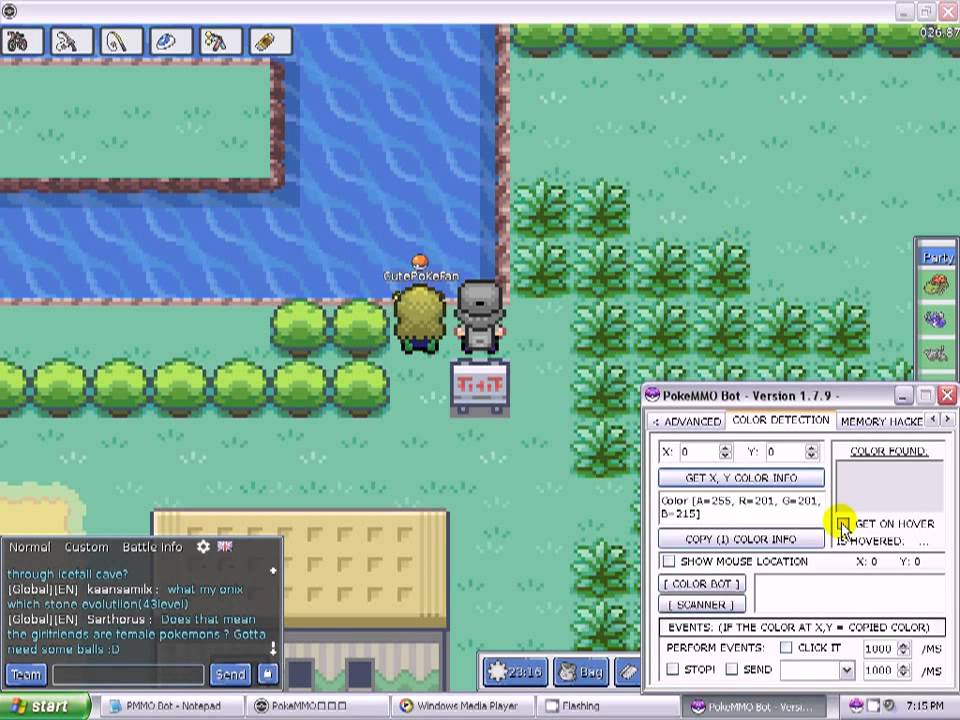Switch chat to the Custom tab
Image resolution: width=960 pixels, height=720 pixels.
coord(86,547)
